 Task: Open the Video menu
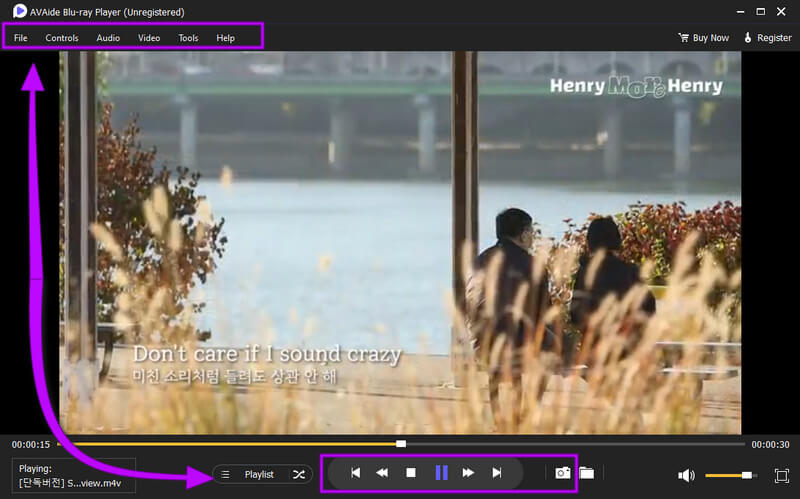tap(149, 38)
